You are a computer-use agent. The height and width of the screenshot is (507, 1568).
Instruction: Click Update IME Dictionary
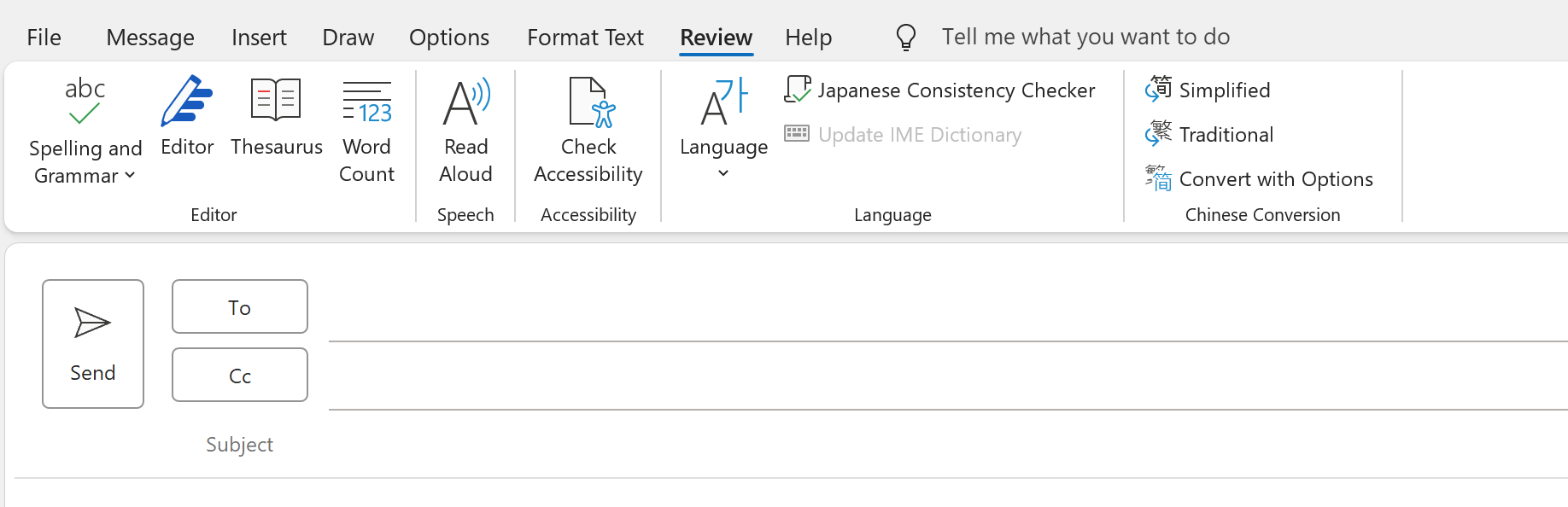pyautogui.click(x=903, y=135)
